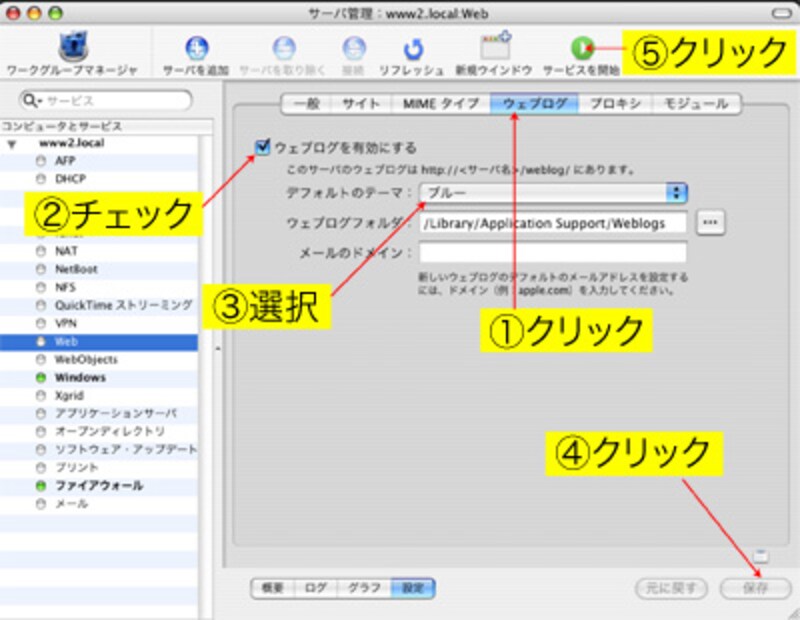This screenshot has width=800, height=620.
Task: Open the デフォルトのテーマ dropdown
Action: point(552,192)
